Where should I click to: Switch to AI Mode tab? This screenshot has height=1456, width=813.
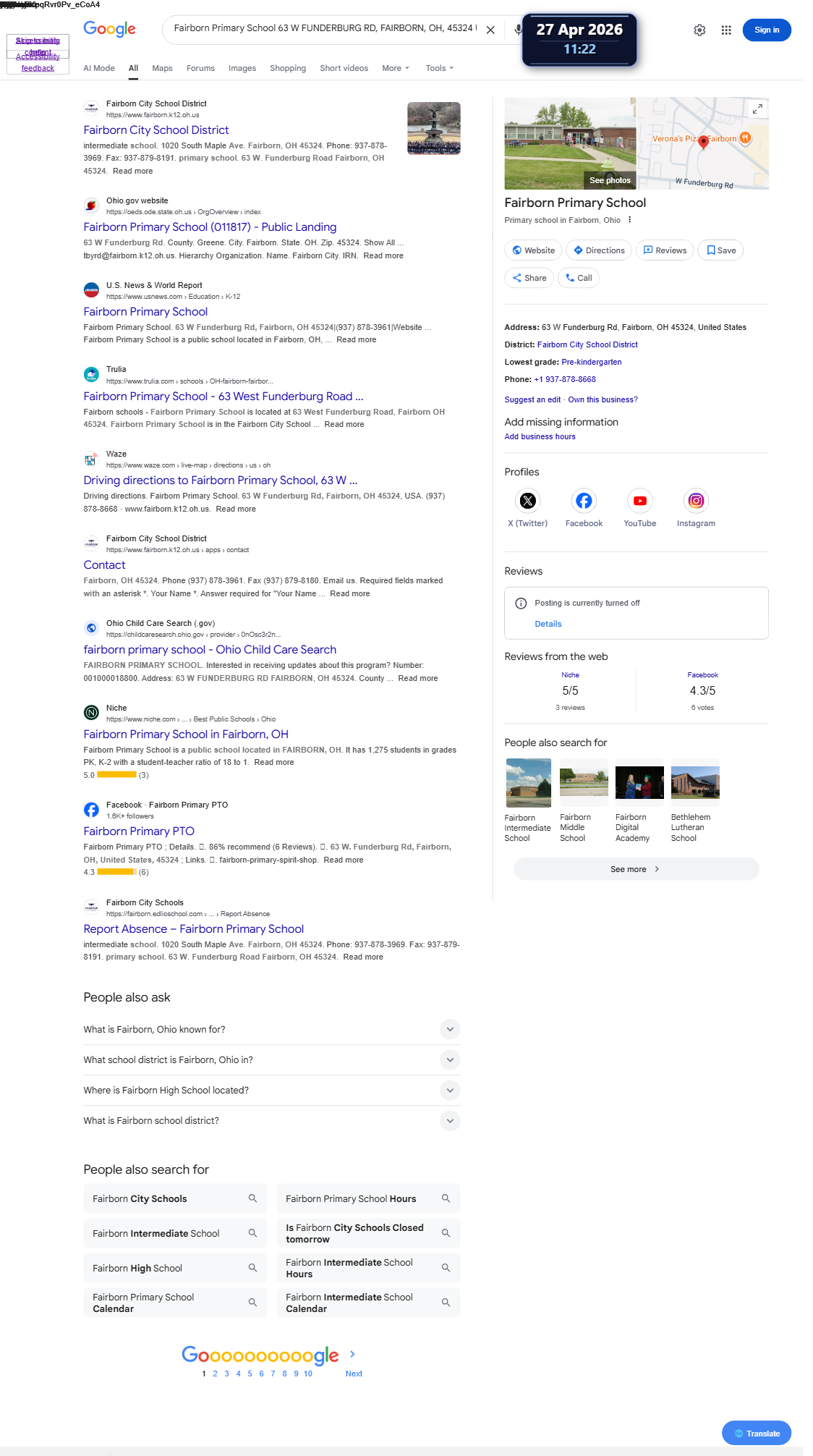[x=99, y=68]
